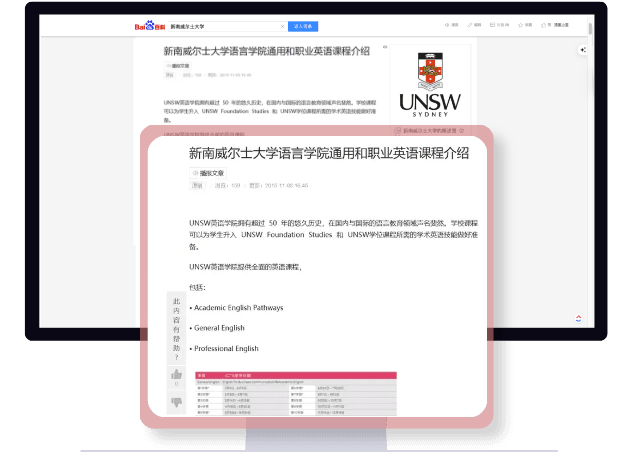Click the General English bullet item

pos(218,328)
